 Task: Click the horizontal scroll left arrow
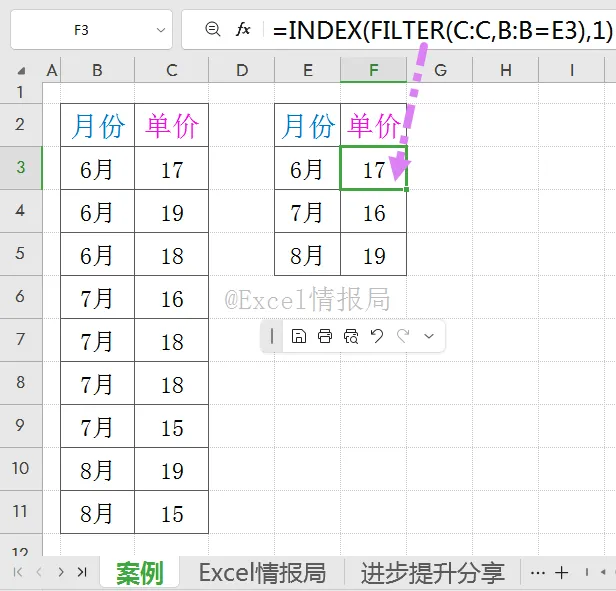[x=603, y=573]
